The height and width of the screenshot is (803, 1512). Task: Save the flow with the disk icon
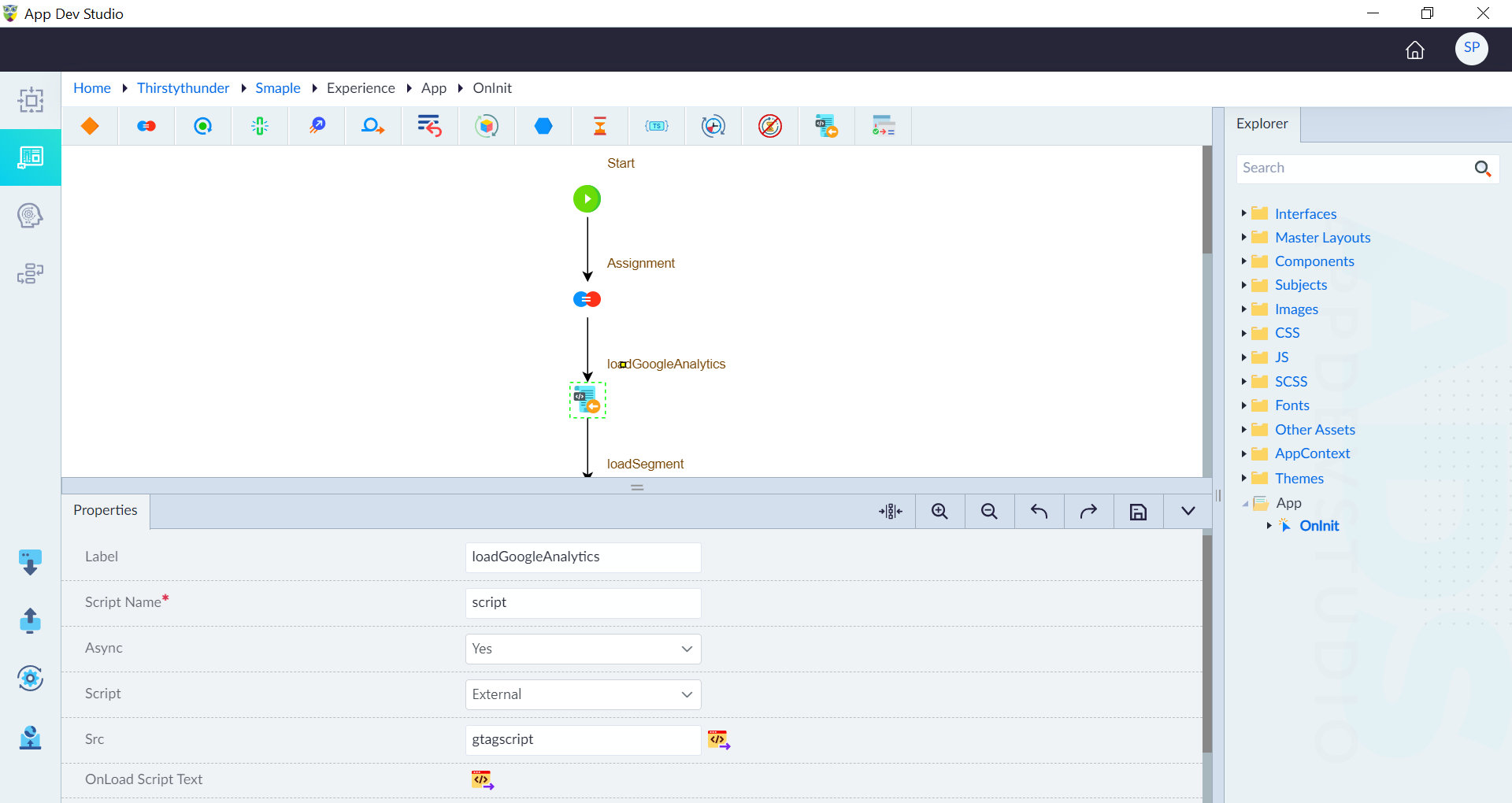click(1139, 512)
